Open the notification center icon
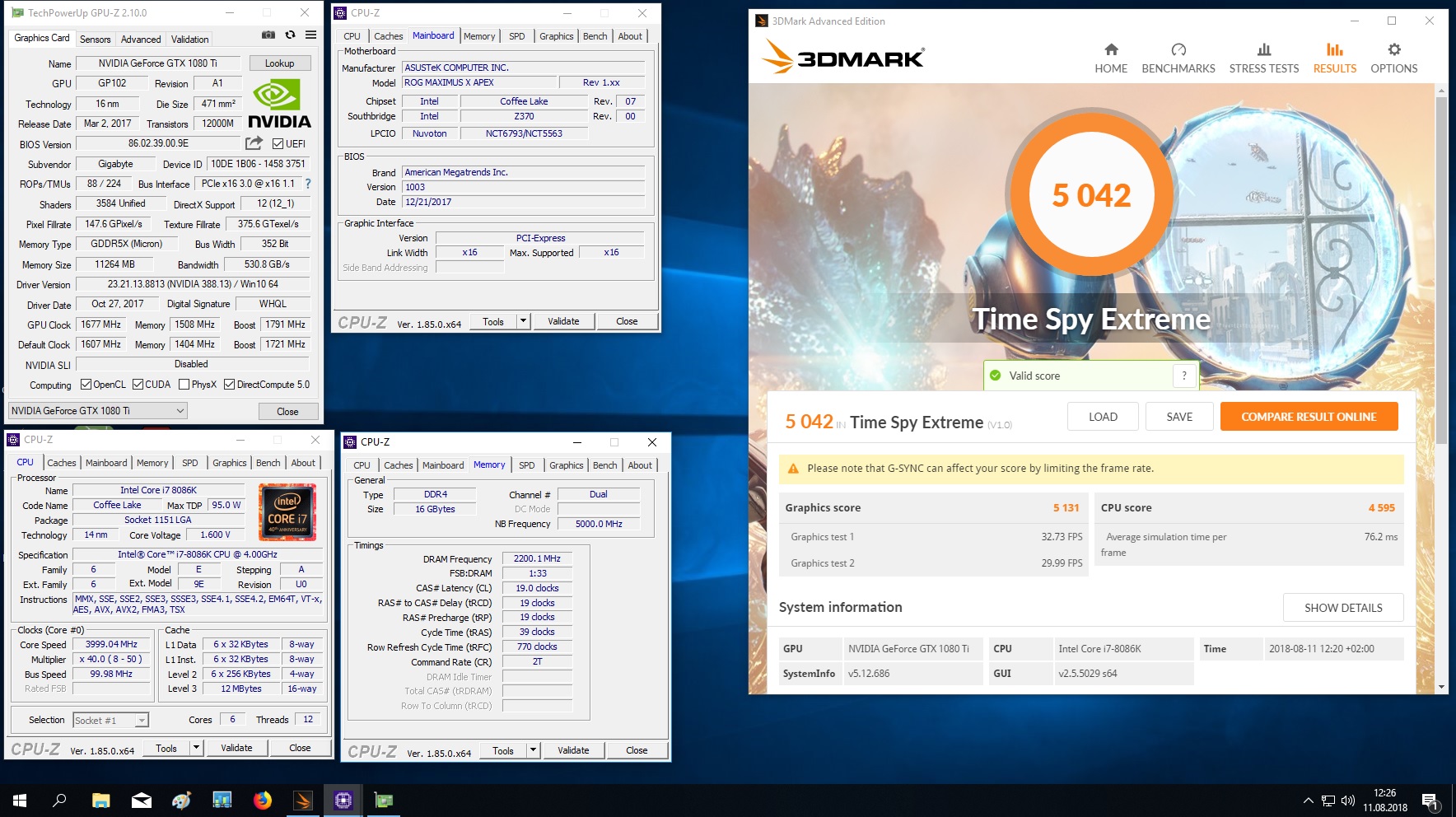Image resolution: width=1456 pixels, height=817 pixels. (1430, 801)
